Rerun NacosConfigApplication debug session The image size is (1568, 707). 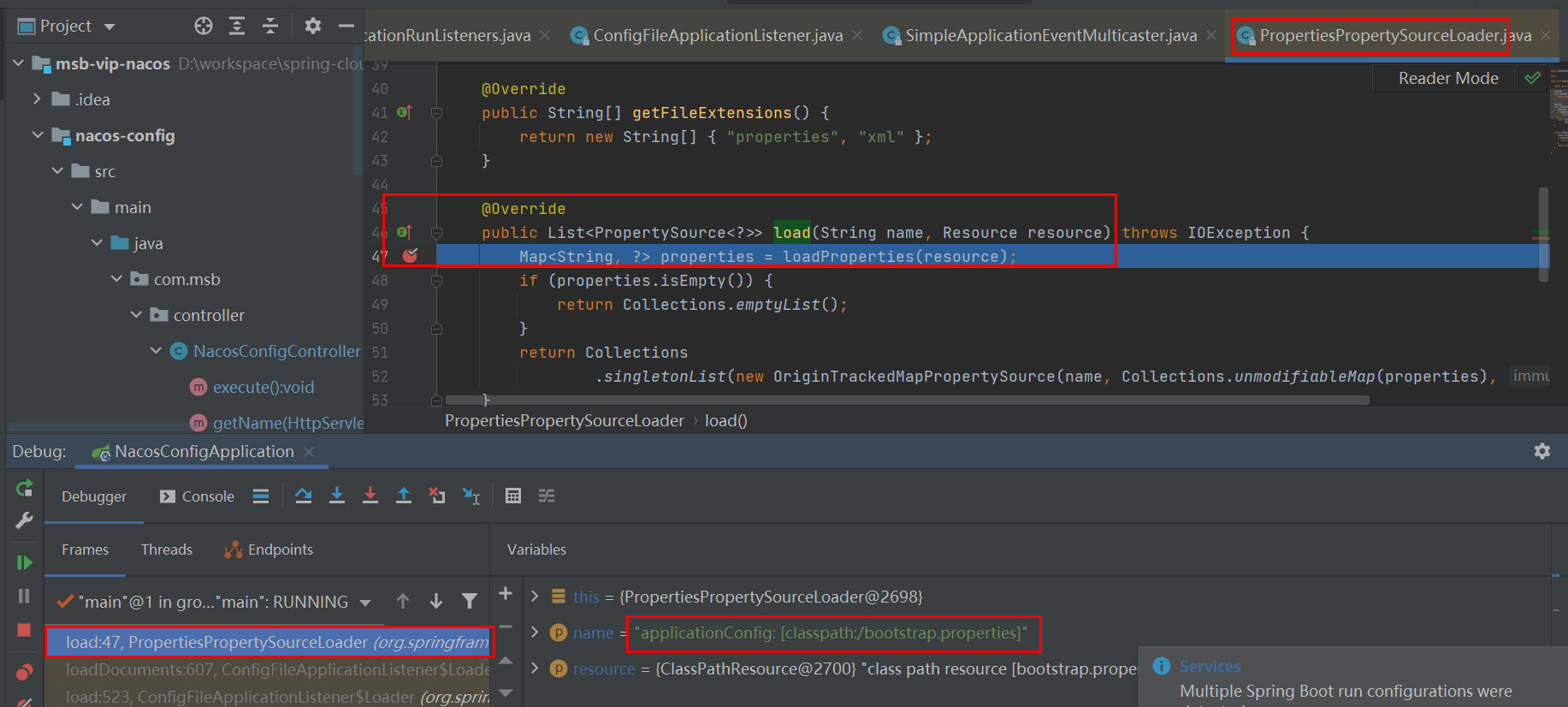[x=24, y=489]
